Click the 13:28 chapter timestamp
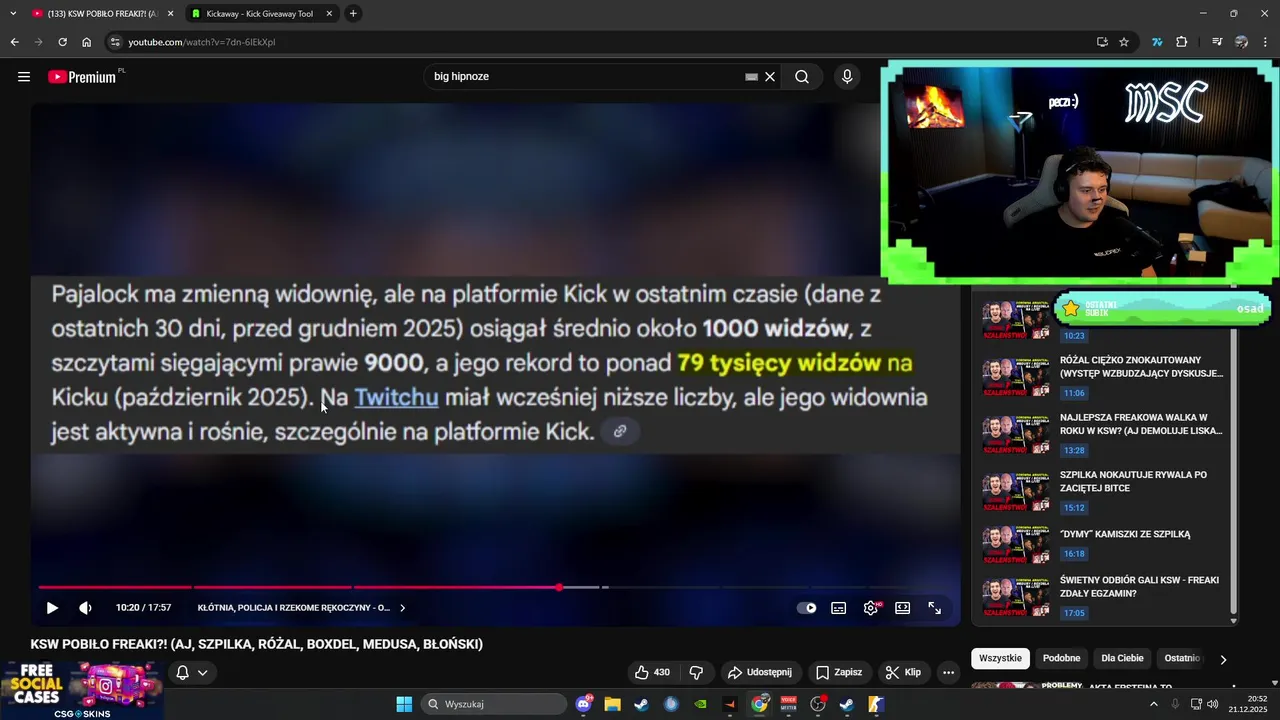 [1074, 450]
